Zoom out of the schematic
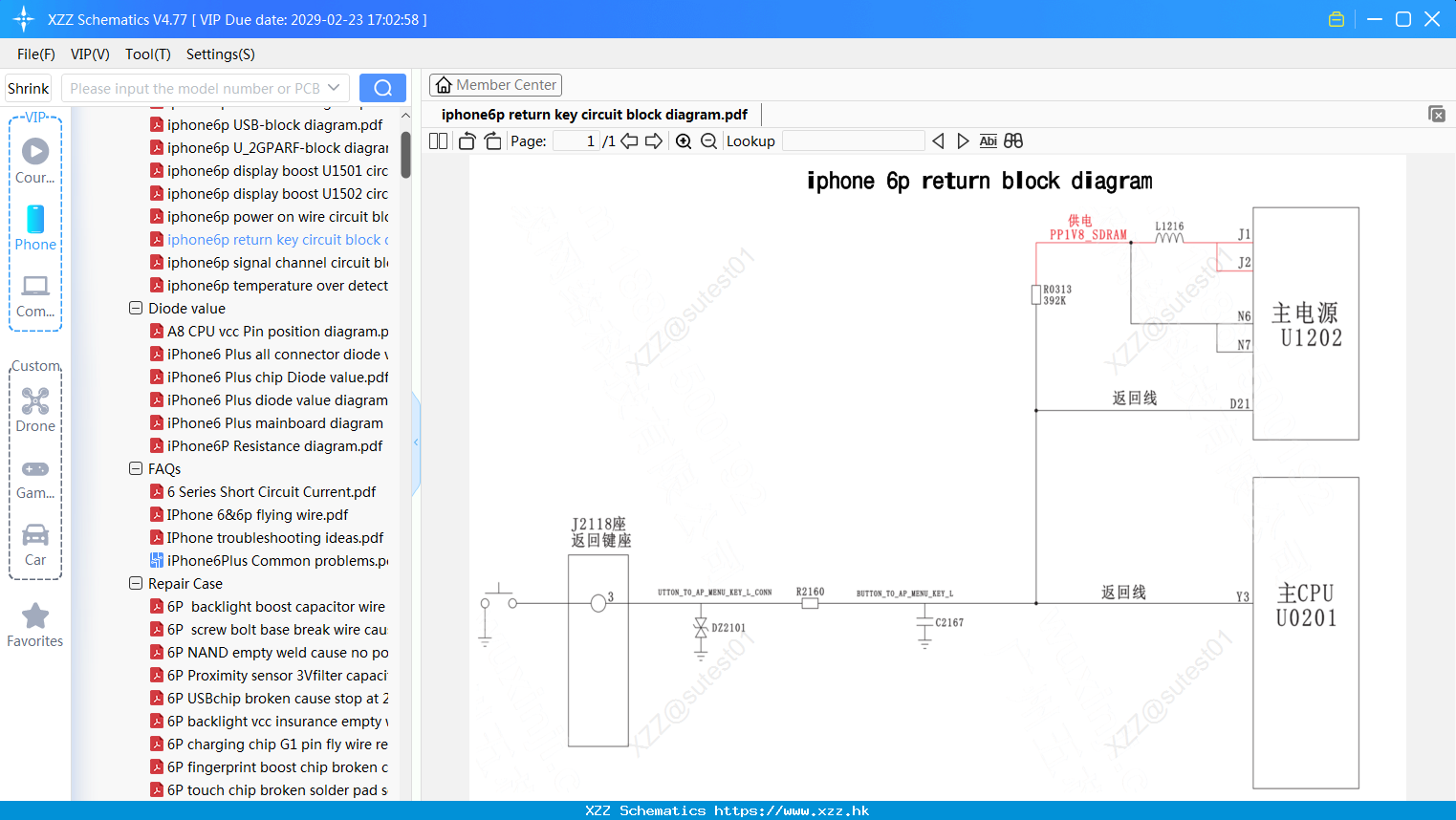 708,141
